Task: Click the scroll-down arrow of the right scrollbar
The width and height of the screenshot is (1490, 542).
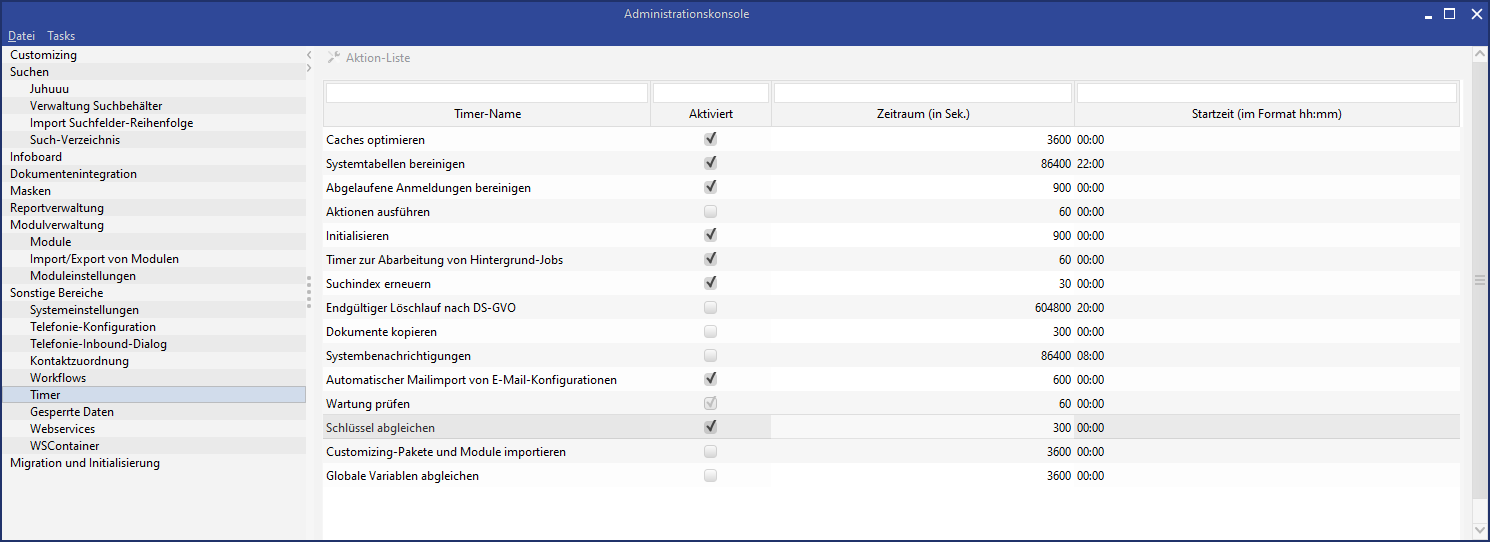Action: coord(1480,529)
